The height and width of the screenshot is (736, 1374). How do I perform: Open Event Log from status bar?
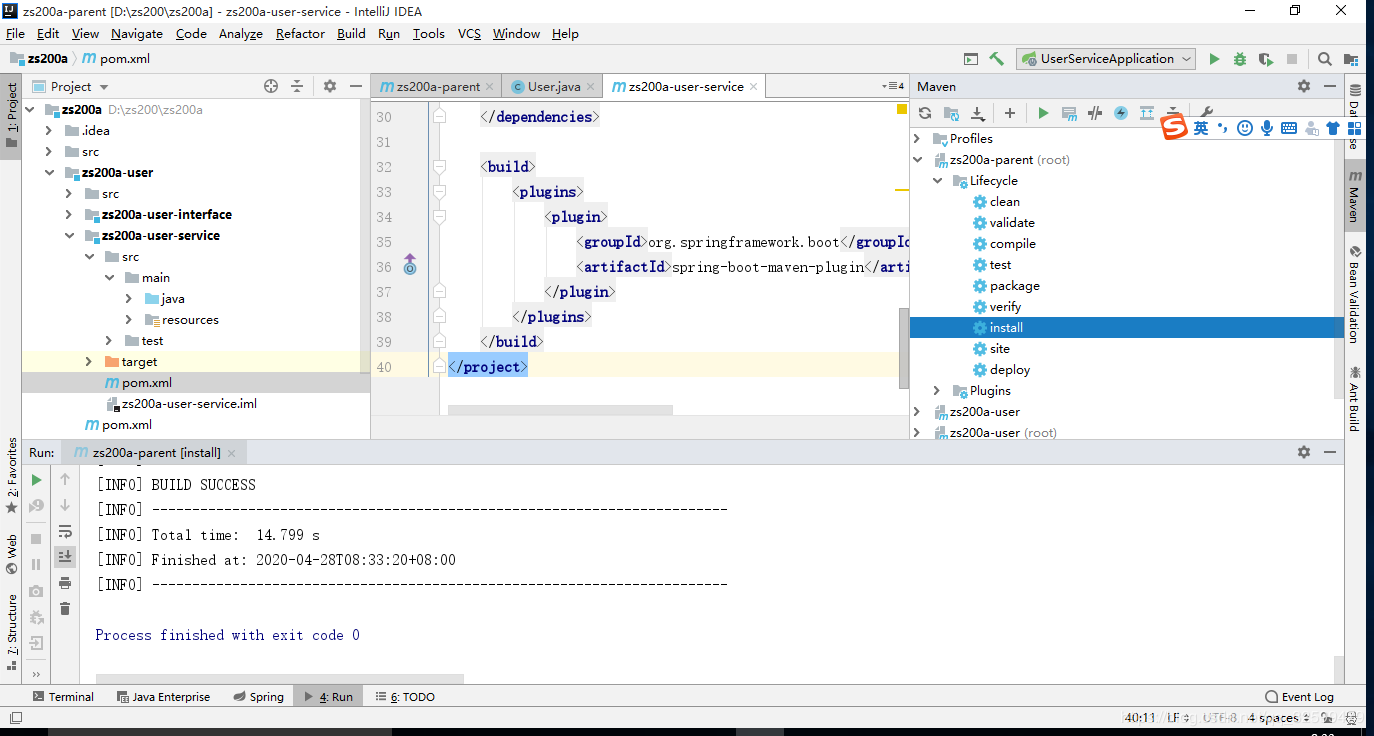[x=1299, y=697]
